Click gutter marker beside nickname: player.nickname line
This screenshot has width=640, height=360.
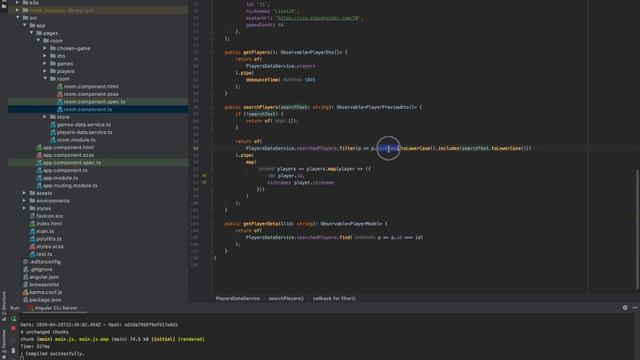tap(204, 182)
